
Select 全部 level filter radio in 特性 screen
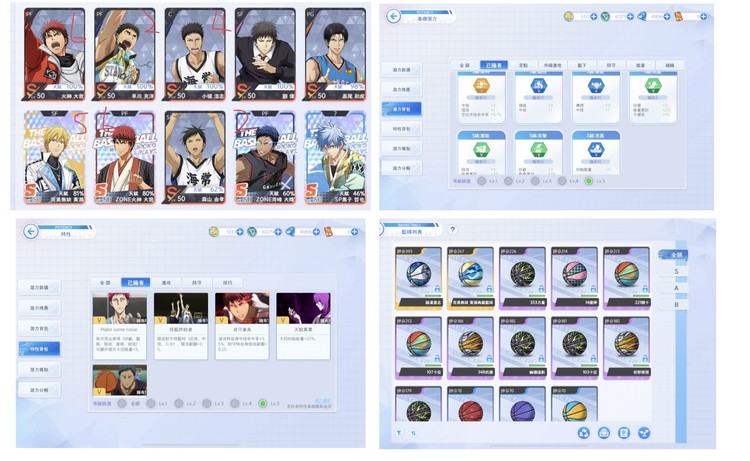[x=122, y=404]
